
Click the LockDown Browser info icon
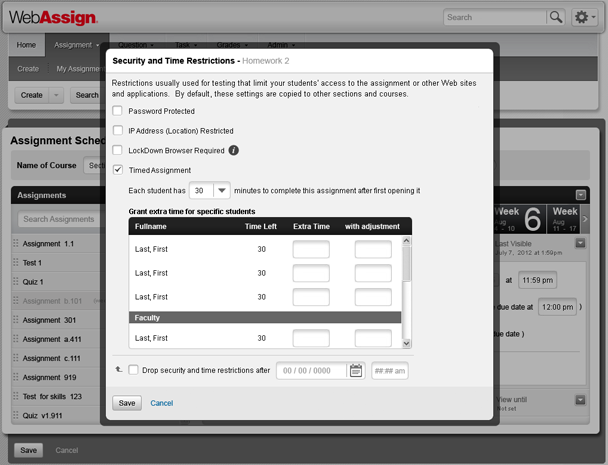pos(233,150)
